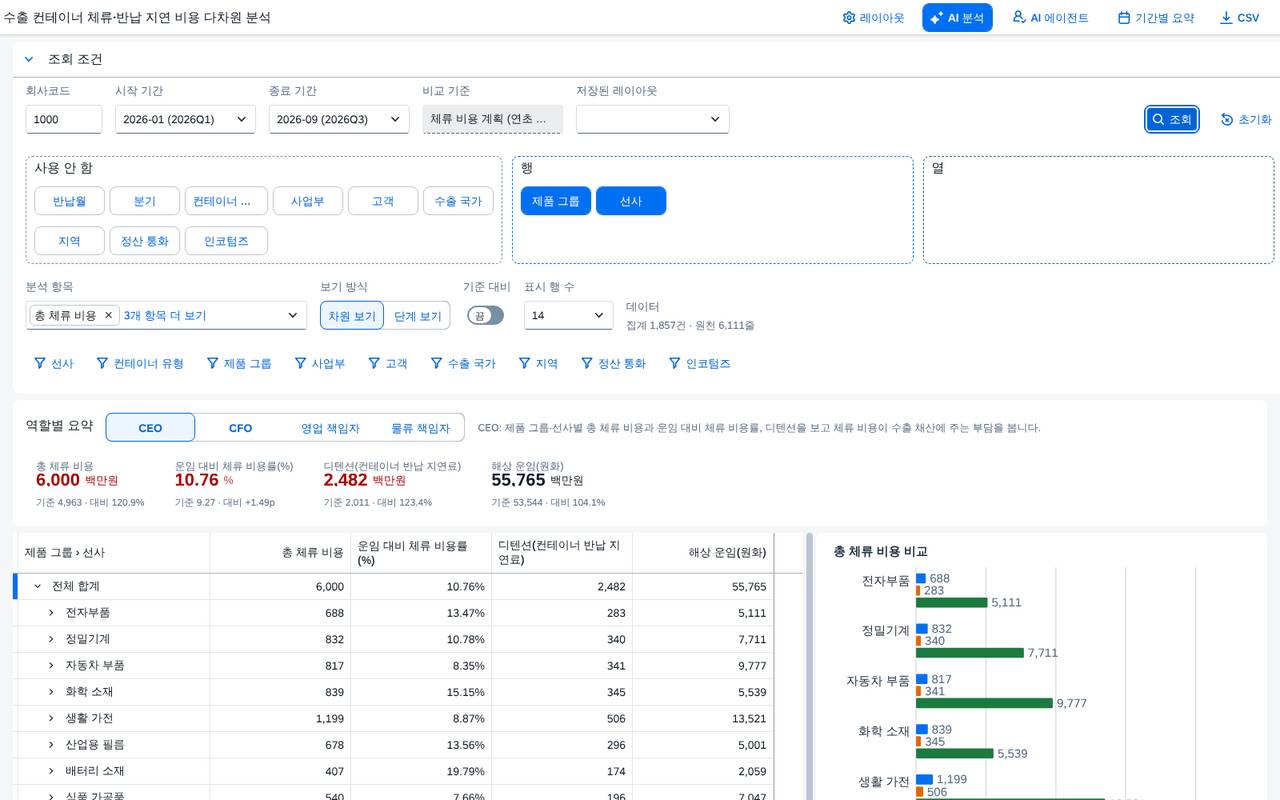The width and height of the screenshot is (1280, 800).
Task: Click 3개 항목 더 보기 link
Action: pyautogui.click(x=165, y=315)
